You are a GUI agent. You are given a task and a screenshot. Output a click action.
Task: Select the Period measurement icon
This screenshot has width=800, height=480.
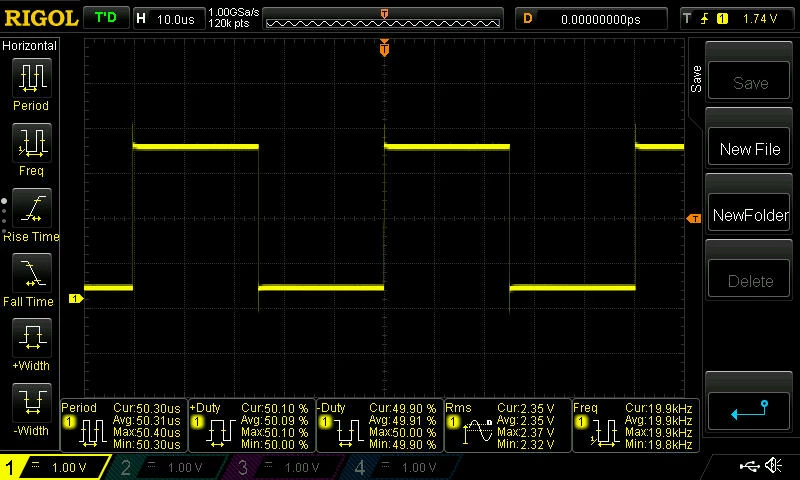(32, 78)
